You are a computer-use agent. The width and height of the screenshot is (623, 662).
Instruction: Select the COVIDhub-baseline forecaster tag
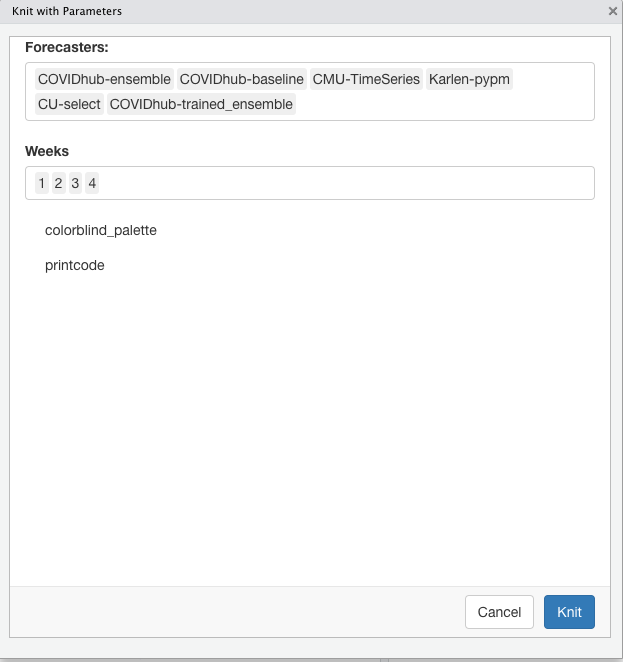click(242, 79)
